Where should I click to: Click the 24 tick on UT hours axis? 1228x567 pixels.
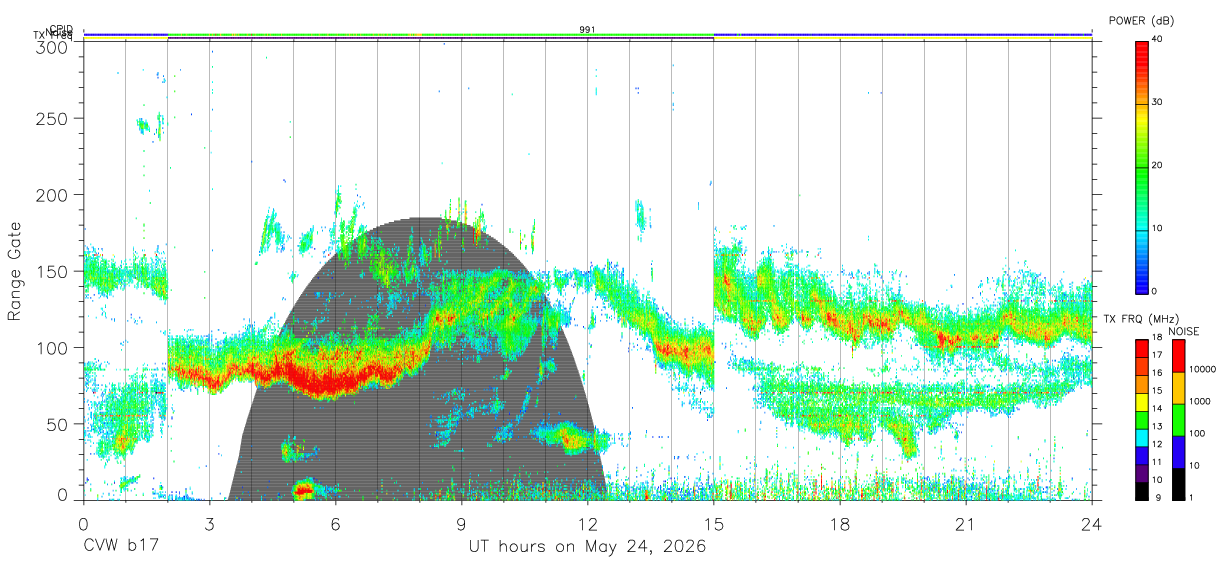(x=1091, y=524)
